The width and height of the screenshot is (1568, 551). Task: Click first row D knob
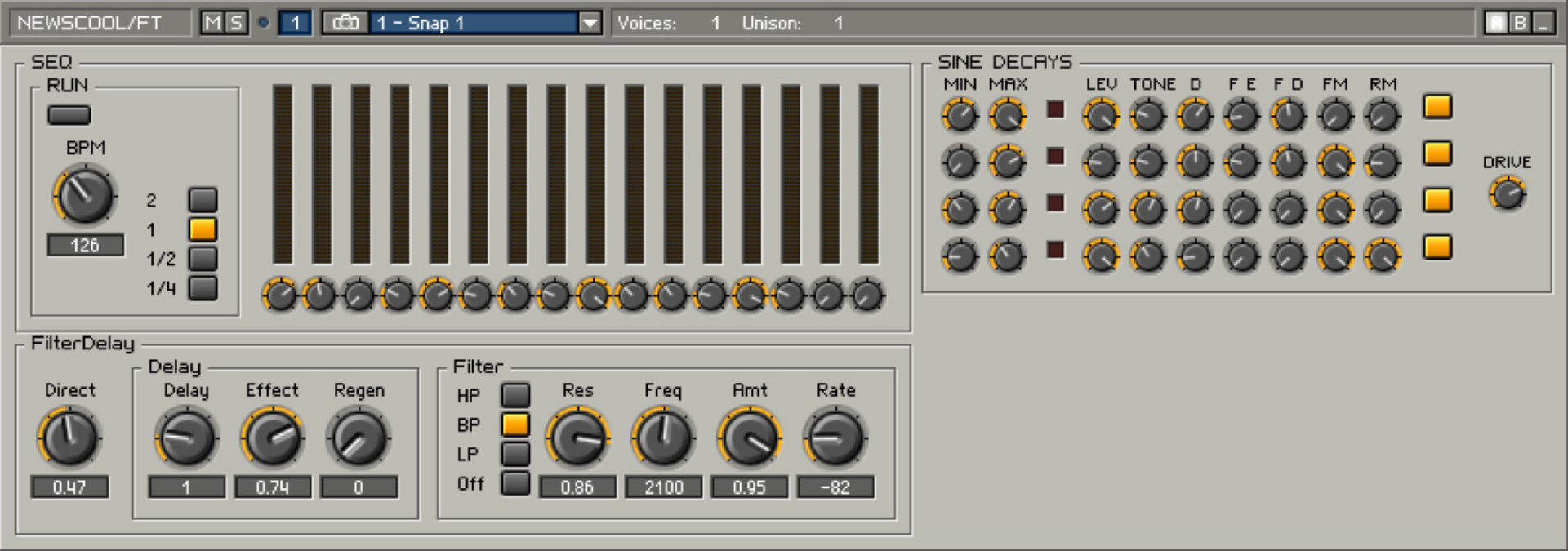click(x=1195, y=115)
